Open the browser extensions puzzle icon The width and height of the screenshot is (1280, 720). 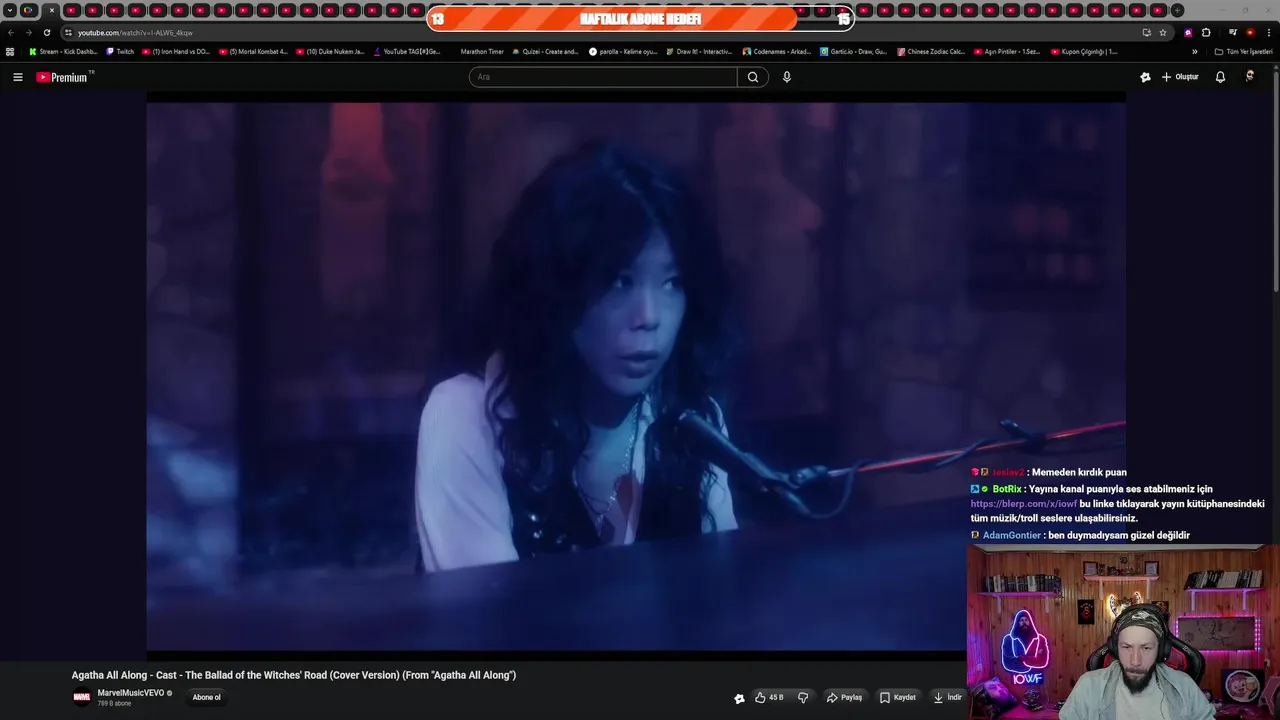pos(1206,32)
